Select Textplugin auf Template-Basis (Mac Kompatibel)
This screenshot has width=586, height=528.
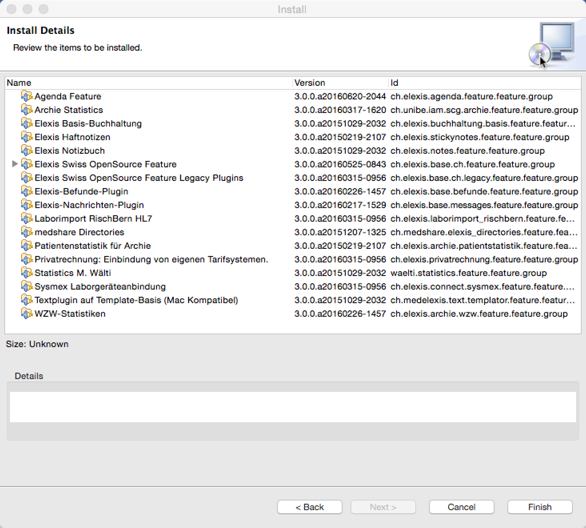pos(136,300)
